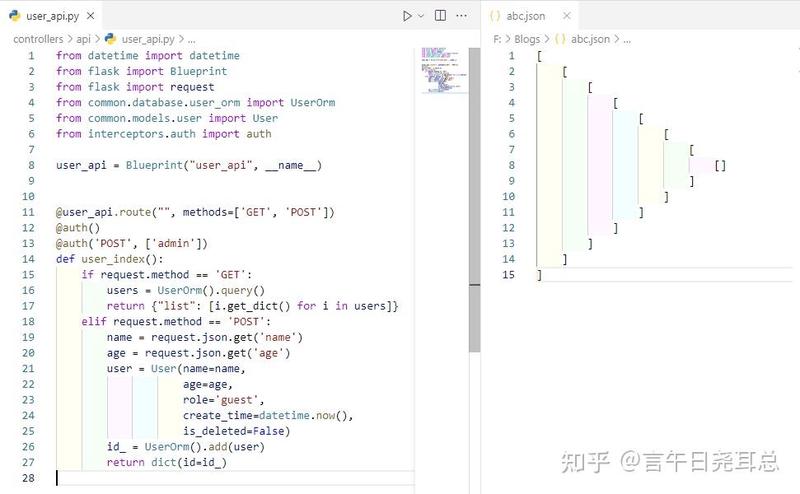This screenshot has width=800, height=494.
Task: Click 'create_time=datetime.now(),' line
Action: (x=268, y=415)
